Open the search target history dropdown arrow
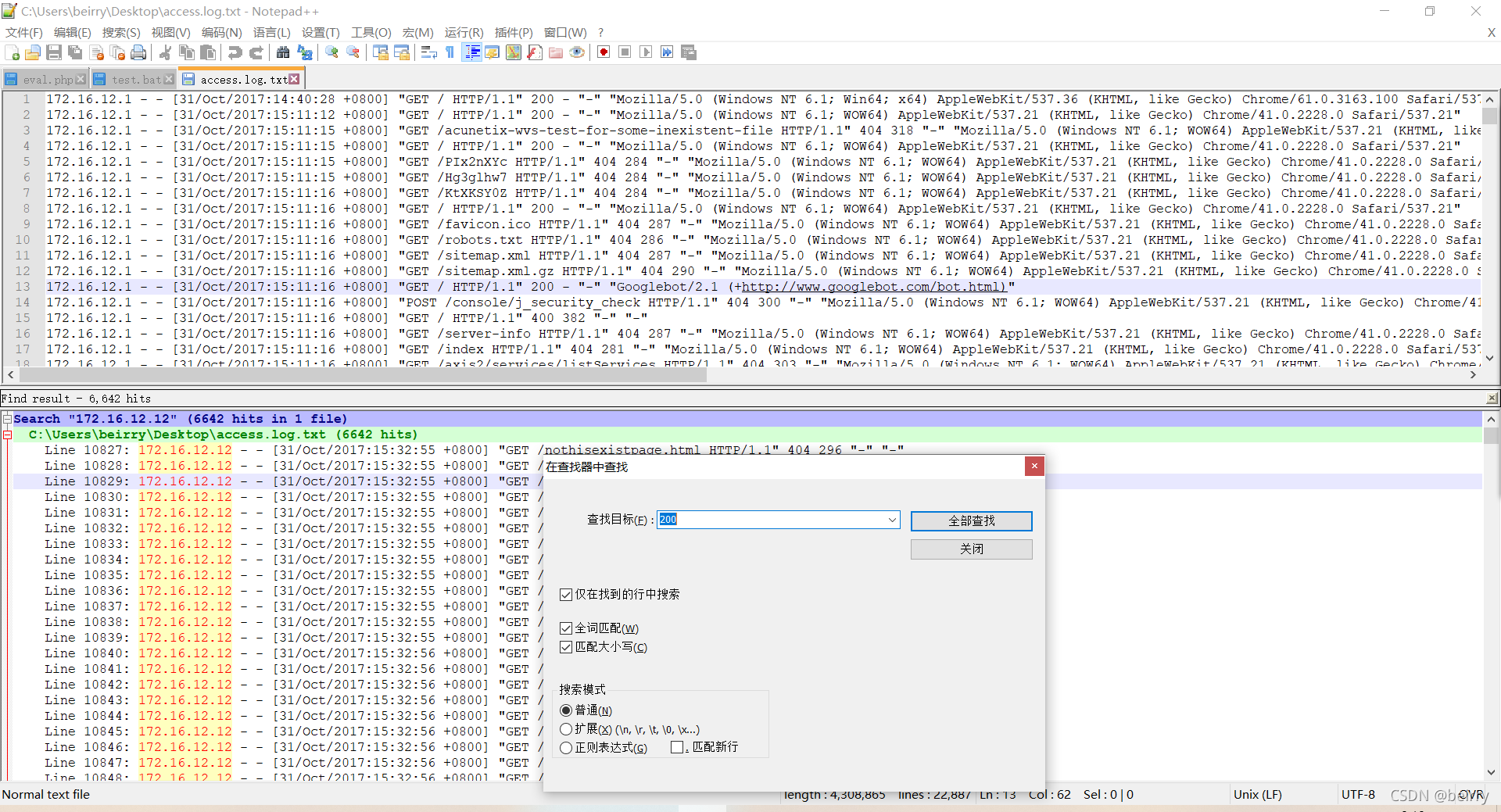Viewport: 1501px width, 812px height. [892, 520]
